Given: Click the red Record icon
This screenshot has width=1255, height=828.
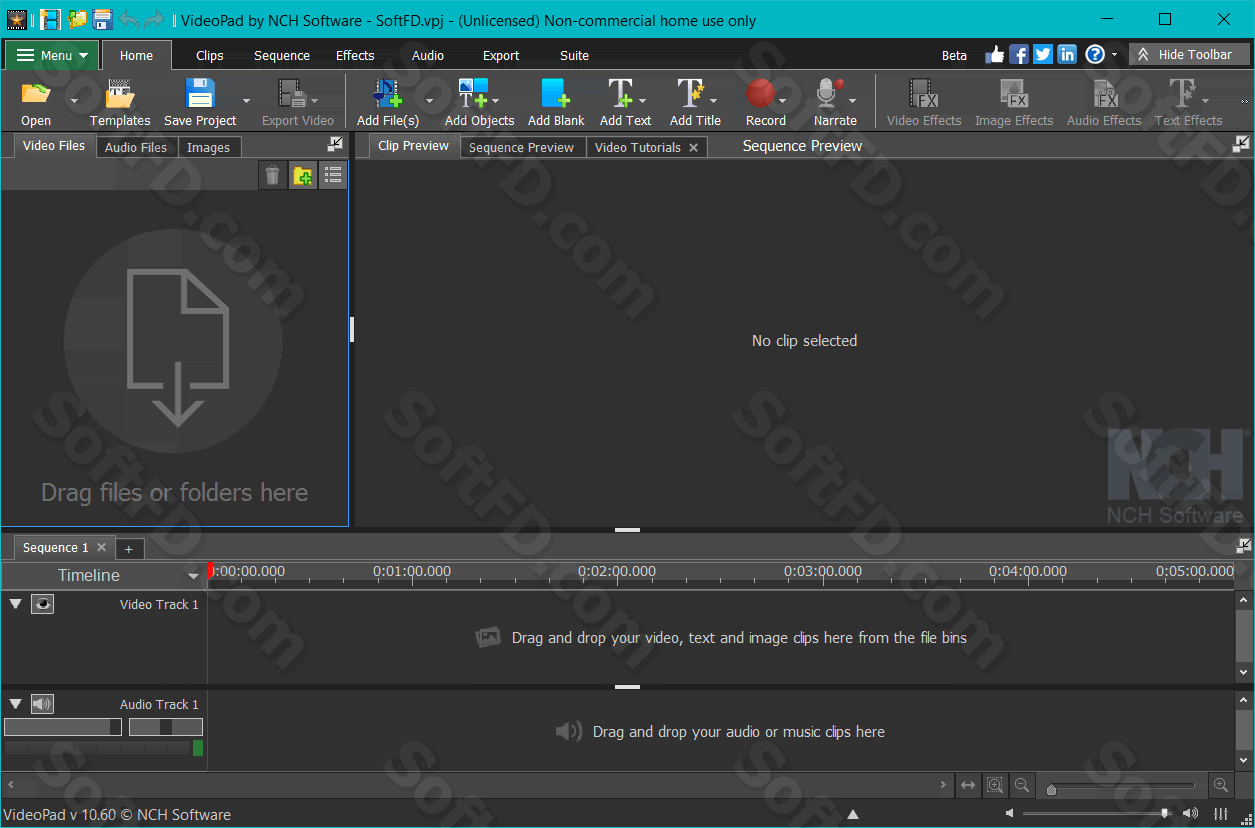Looking at the screenshot, I should (x=761, y=94).
